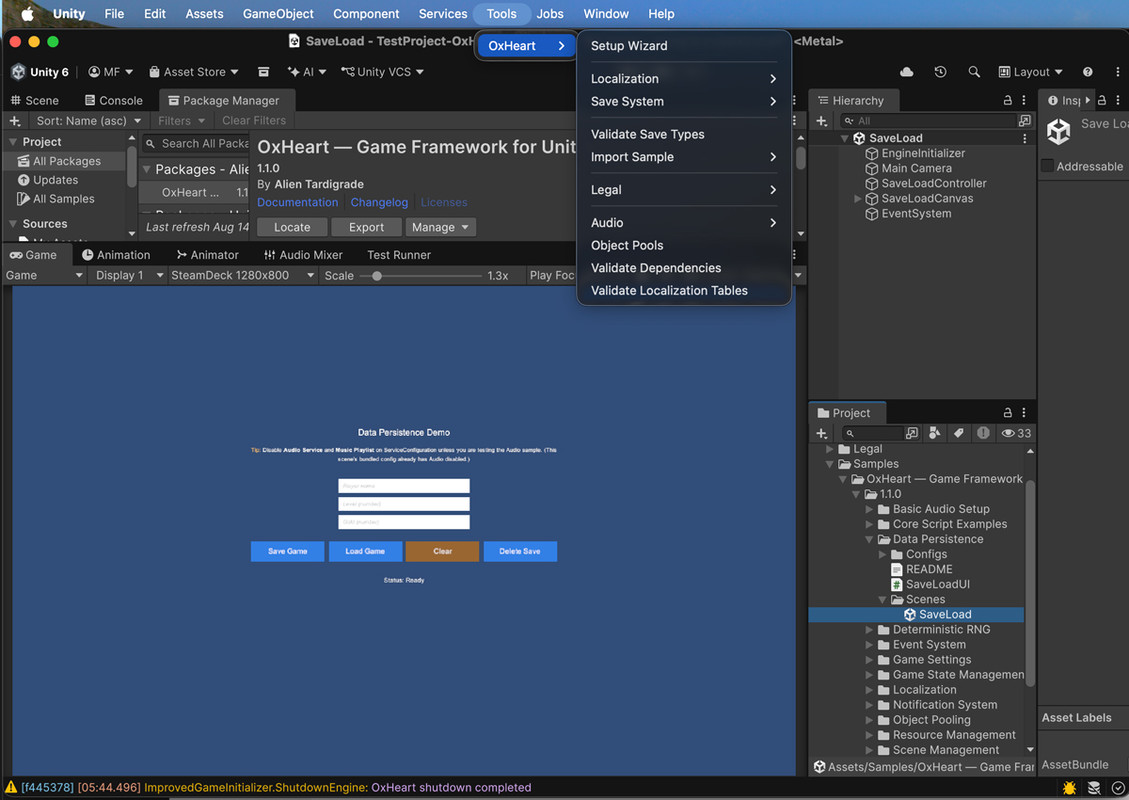This screenshot has height=800, width=1129.
Task: Open the Documentation link
Action: click(x=297, y=203)
